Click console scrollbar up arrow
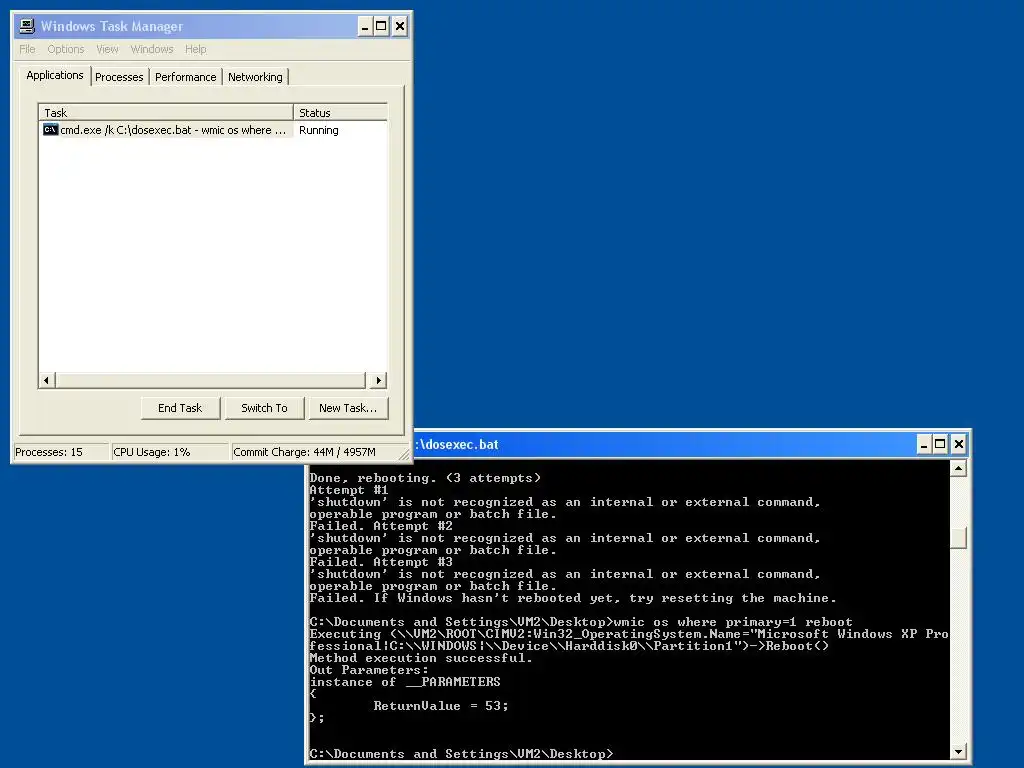1024x768 pixels. (958, 468)
